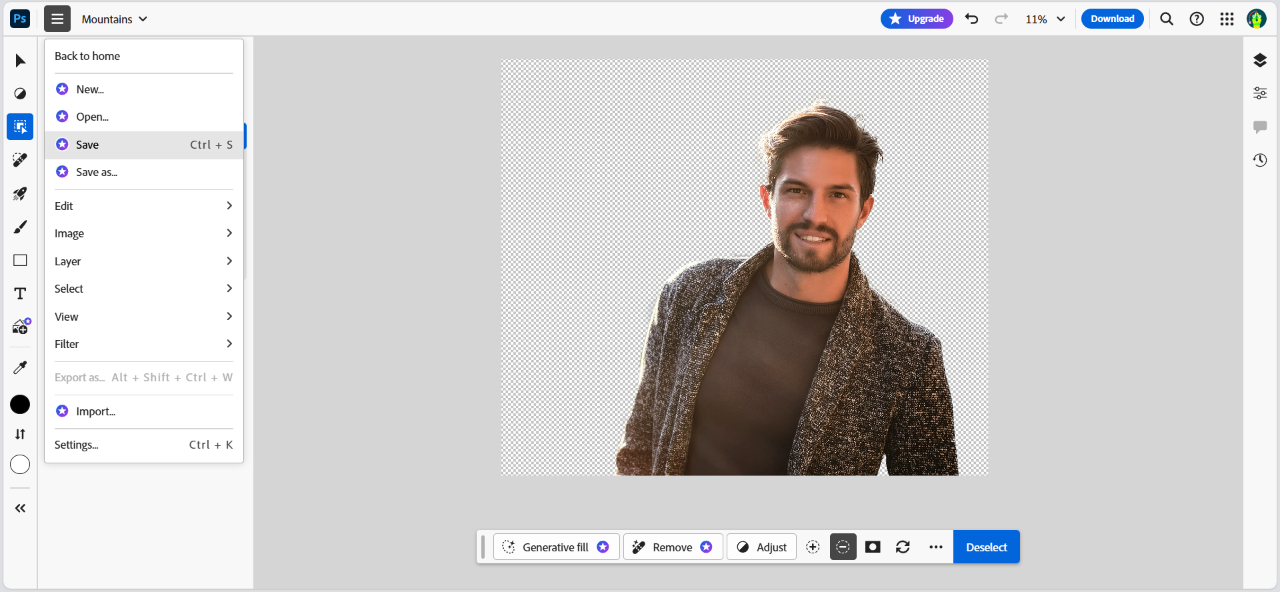Open the Add image tool
The width and height of the screenshot is (1280, 592).
20,326
